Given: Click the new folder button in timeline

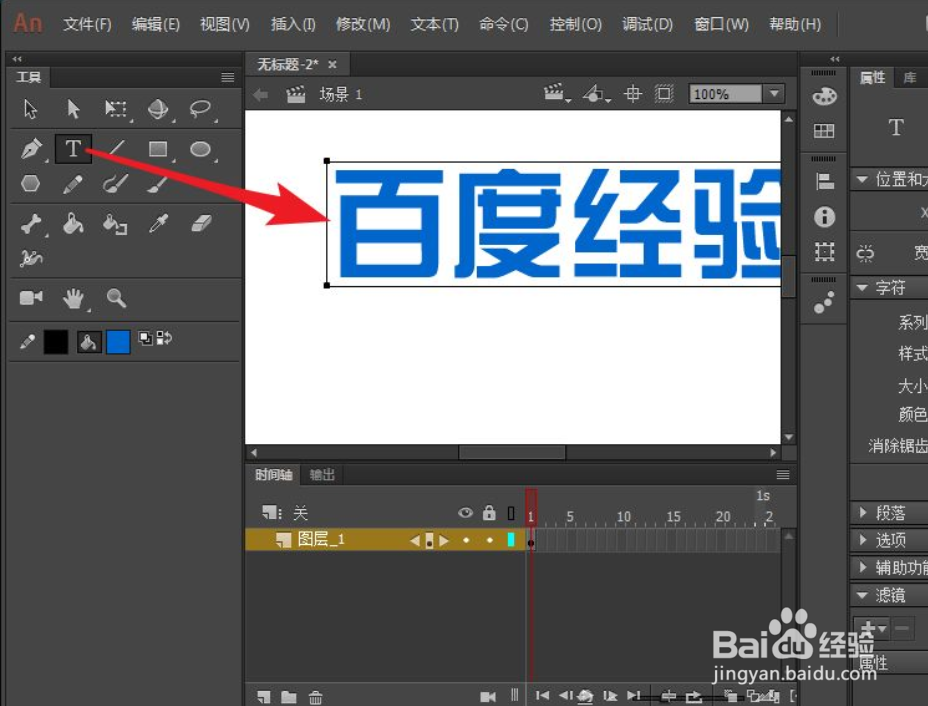Looking at the screenshot, I should [x=289, y=697].
